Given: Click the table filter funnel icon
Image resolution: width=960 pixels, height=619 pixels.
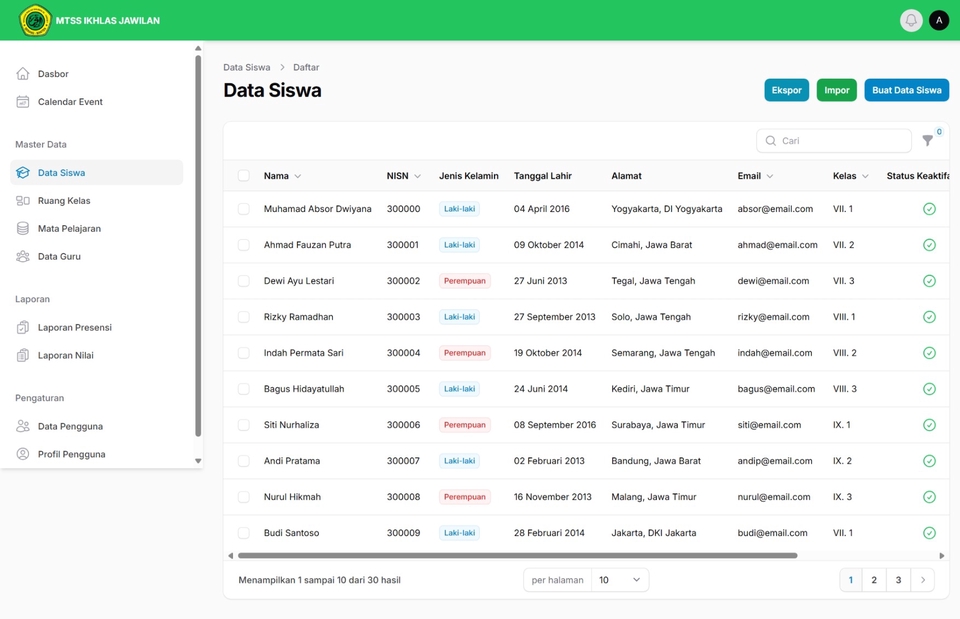Looking at the screenshot, I should point(928,141).
